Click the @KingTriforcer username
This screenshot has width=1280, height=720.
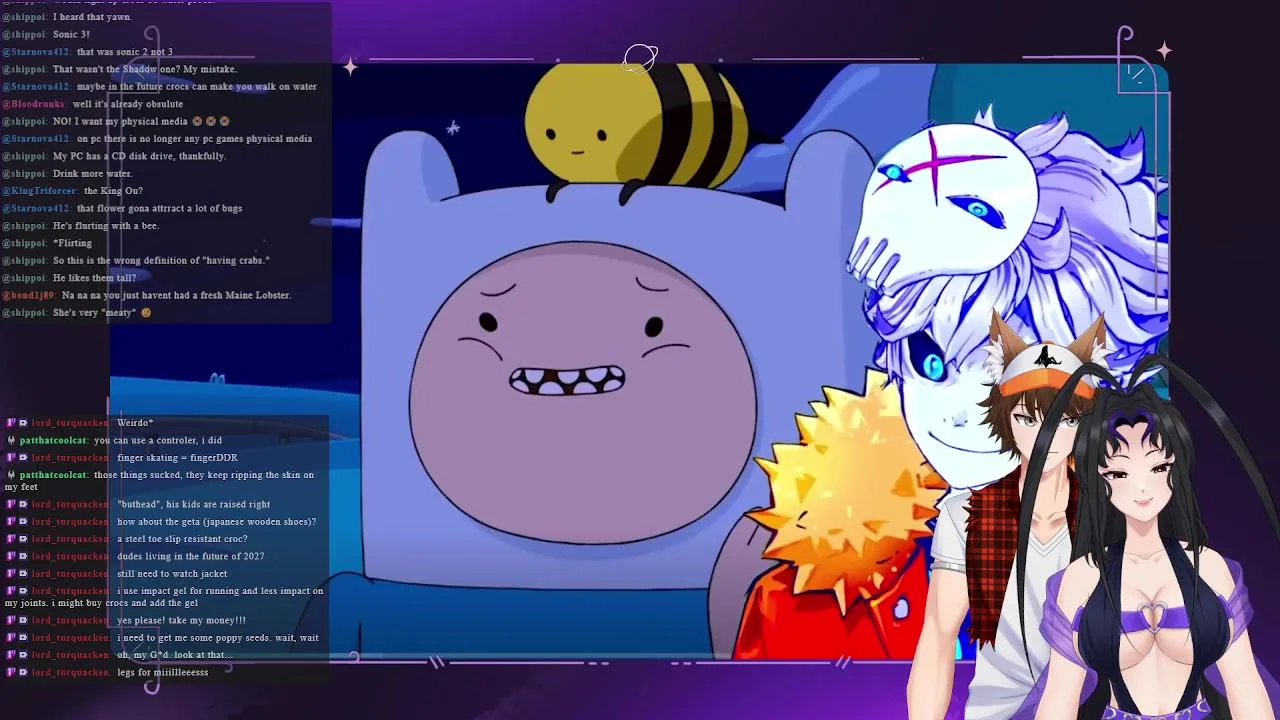pos(40,191)
